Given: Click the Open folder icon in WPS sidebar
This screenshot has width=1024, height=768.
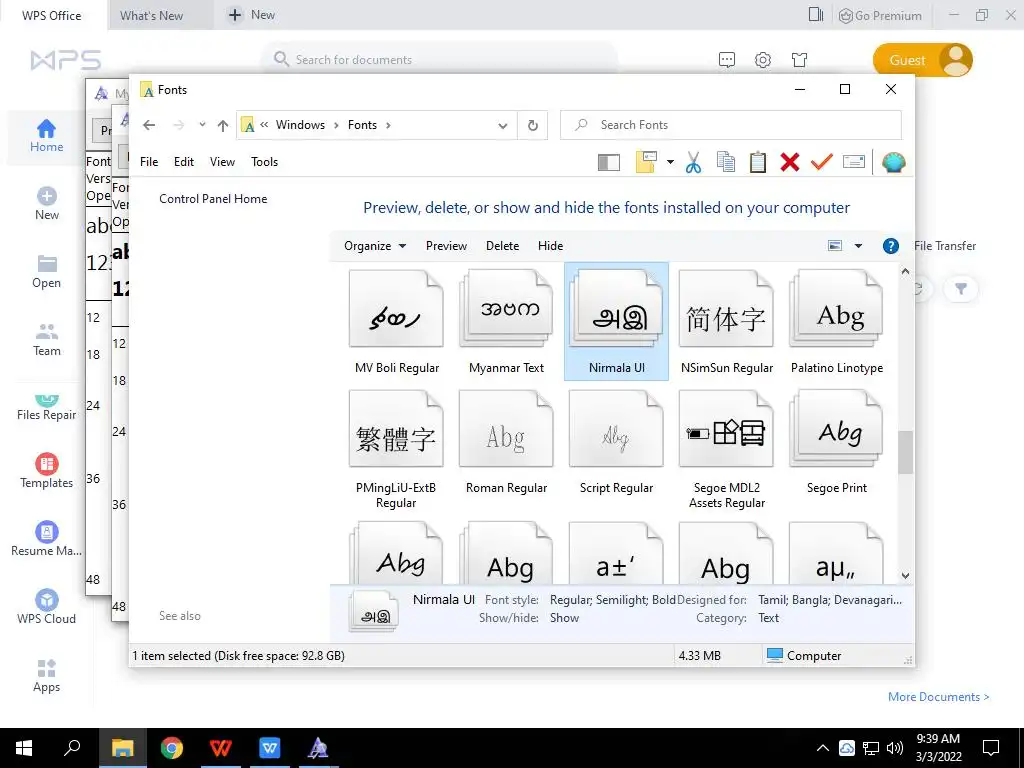Looking at the screenshot, I should coord(46,272).
